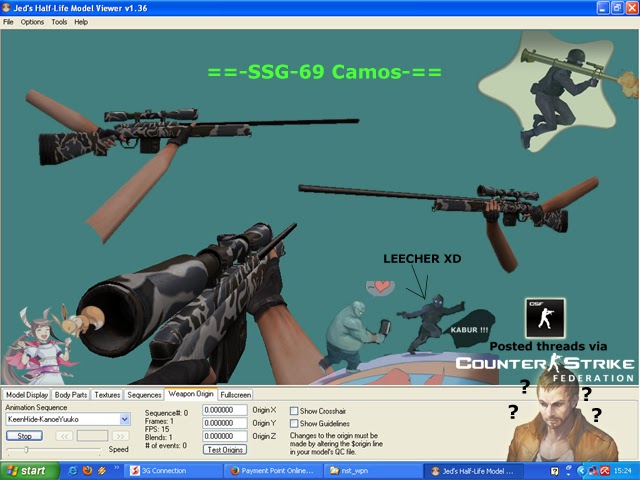Expand the quick launch overflow chevron

click(x=116, y=468)
